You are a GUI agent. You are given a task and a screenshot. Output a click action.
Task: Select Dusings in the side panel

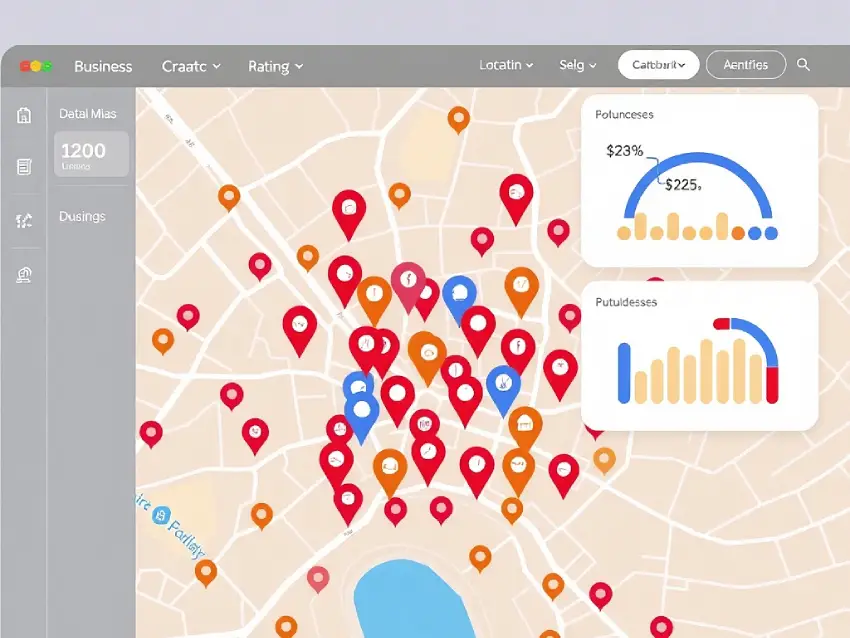82,216
